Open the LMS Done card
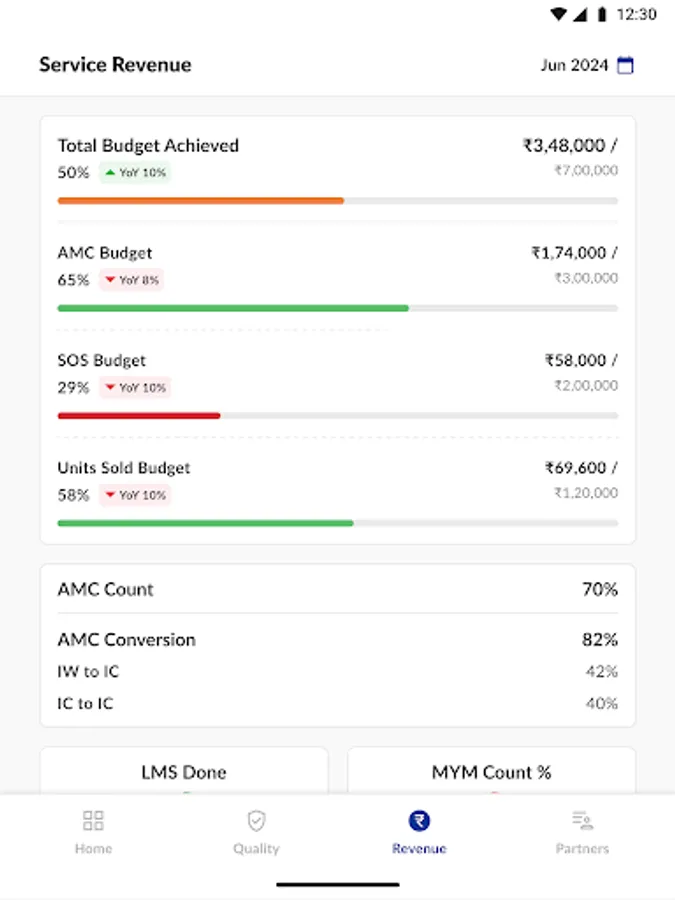 [x=184, y=772]
